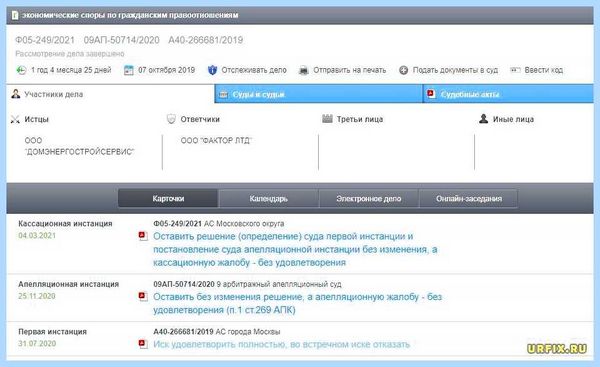Click the case duration clock icon
Screen dimensions: 600x367
(x=21, y=70)
